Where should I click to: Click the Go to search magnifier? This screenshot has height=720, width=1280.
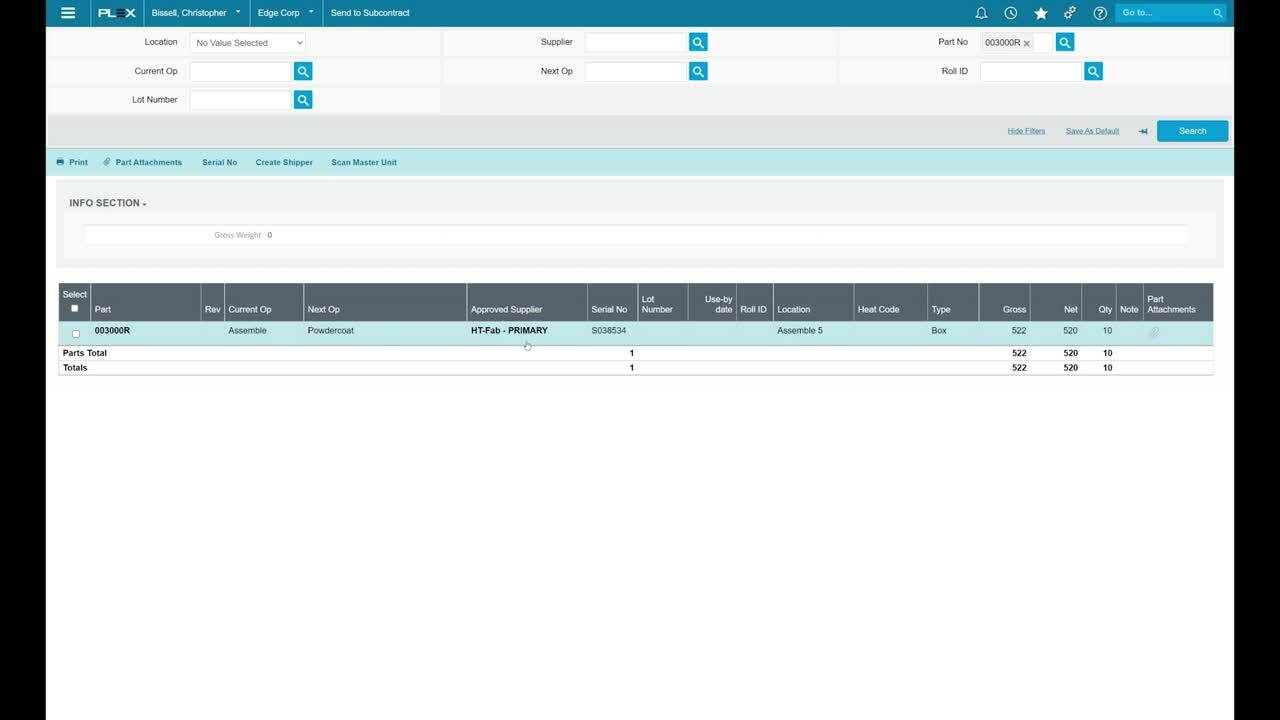1217,13
